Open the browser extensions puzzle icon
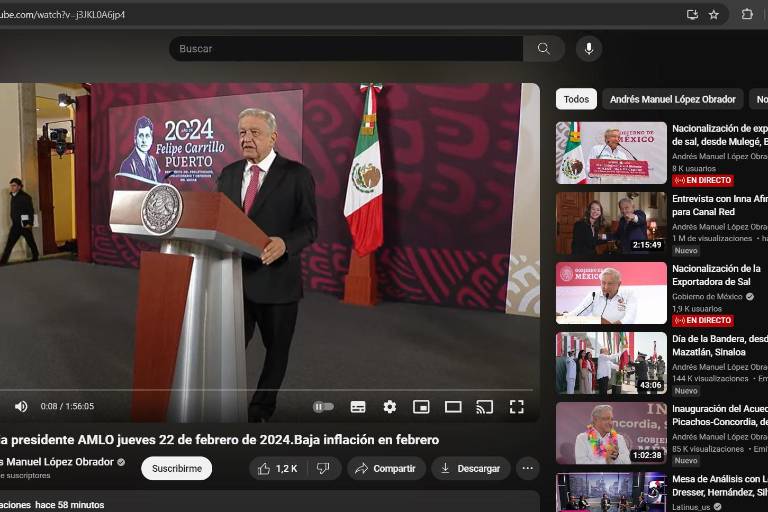Image resolution: width=768 pixels, height=512 pixels. point(747,14)
